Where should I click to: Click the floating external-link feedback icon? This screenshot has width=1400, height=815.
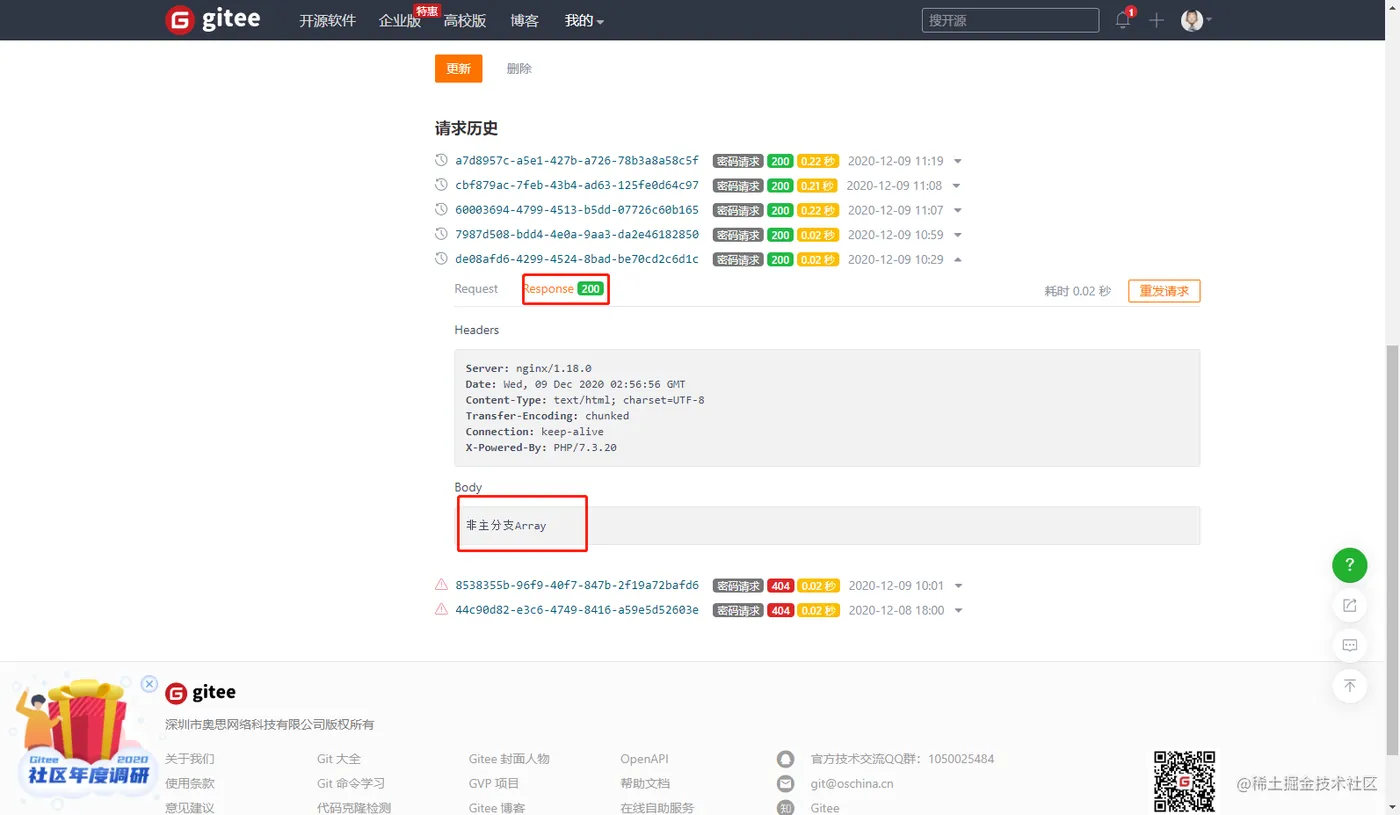[1349, 605]
